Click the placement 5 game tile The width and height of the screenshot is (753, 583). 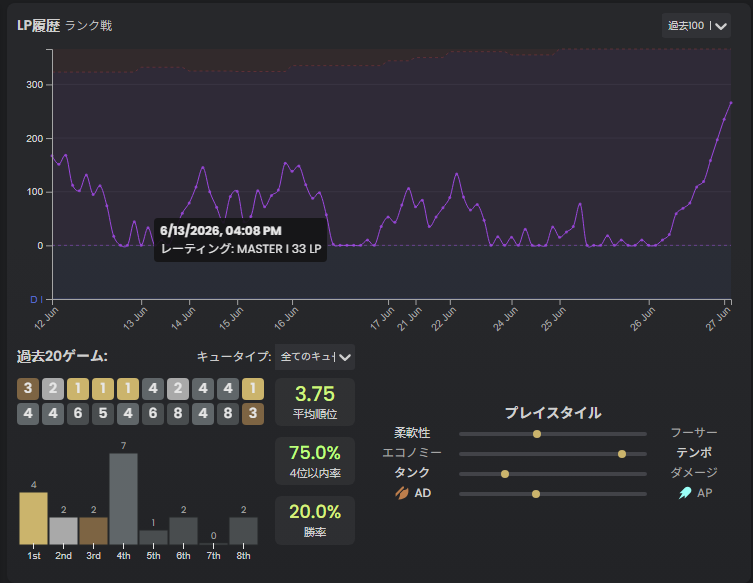coord(103,413)
